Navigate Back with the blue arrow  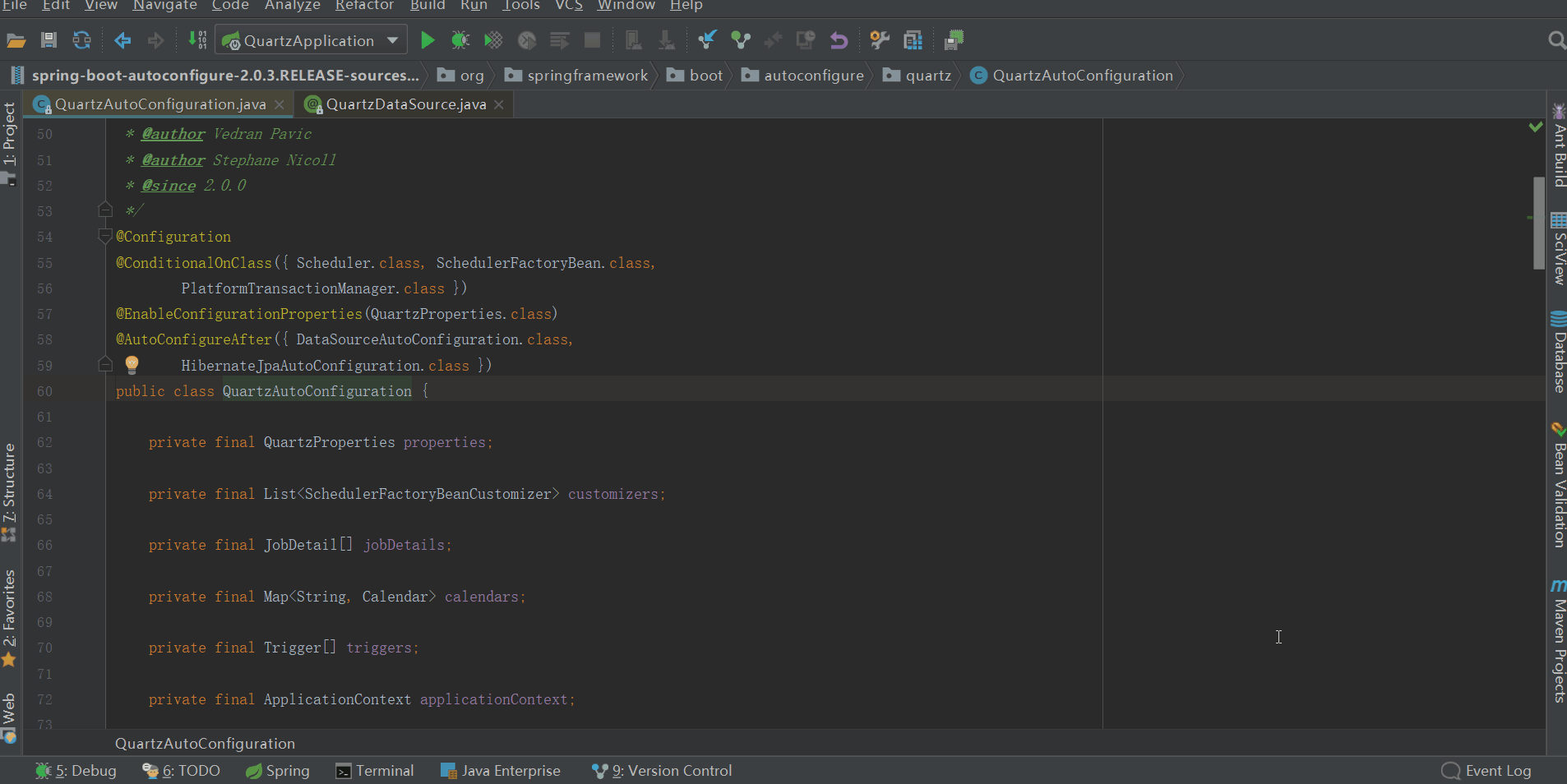point(122,40)
